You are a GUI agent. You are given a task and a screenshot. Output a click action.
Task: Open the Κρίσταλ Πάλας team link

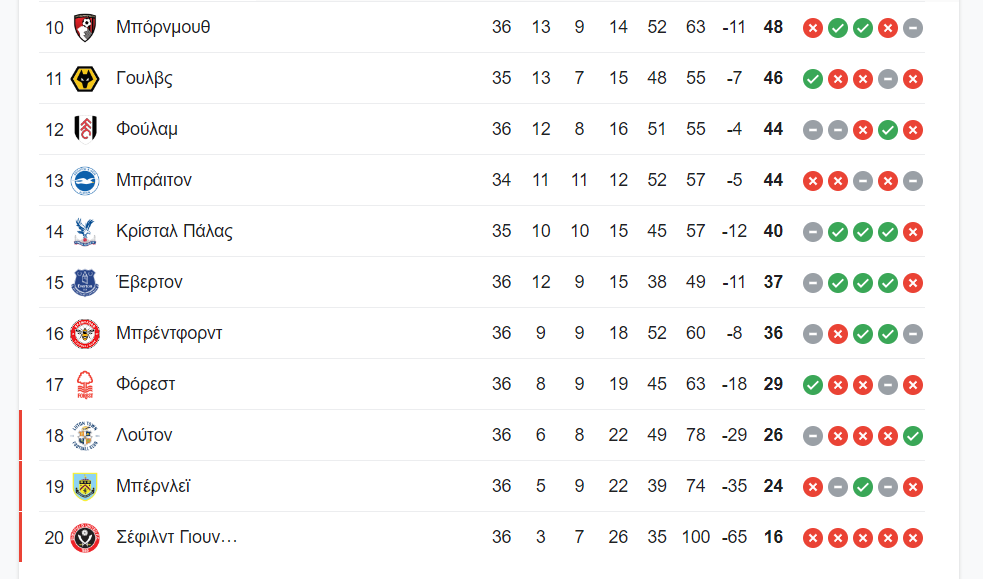(x=174, y=232)
